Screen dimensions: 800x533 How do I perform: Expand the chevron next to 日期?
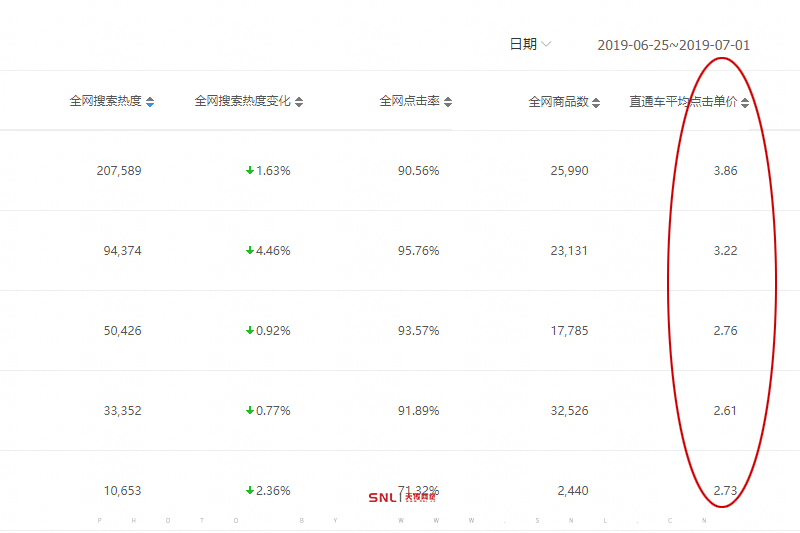pos(546,44)
